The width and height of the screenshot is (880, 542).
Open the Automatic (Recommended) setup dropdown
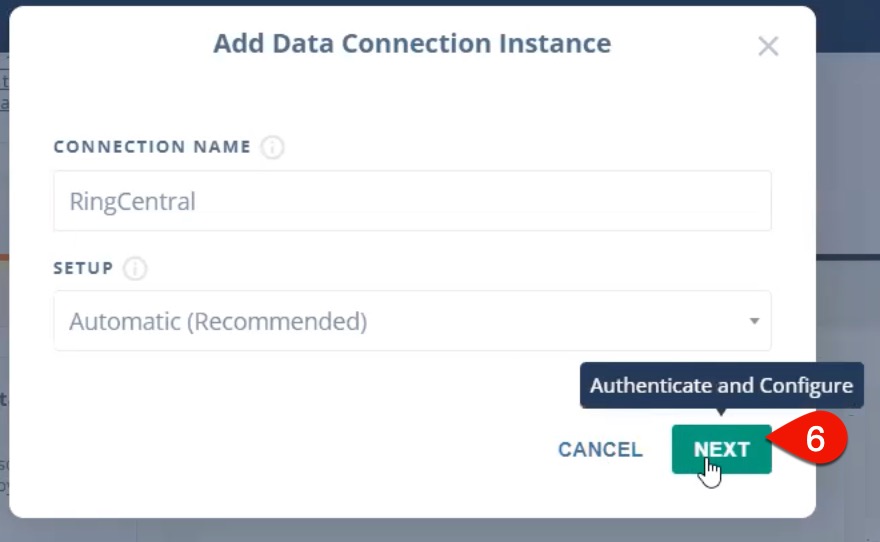click(x=412, y=321)
